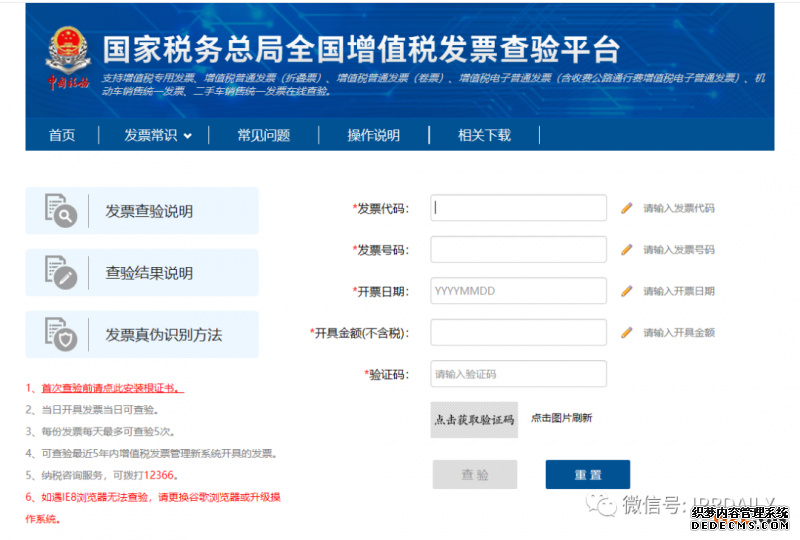The height and width of the screenshot is (540, 800).
Task: Click the 发票查验说明 document magnifier icon
Action: (60, 211)
